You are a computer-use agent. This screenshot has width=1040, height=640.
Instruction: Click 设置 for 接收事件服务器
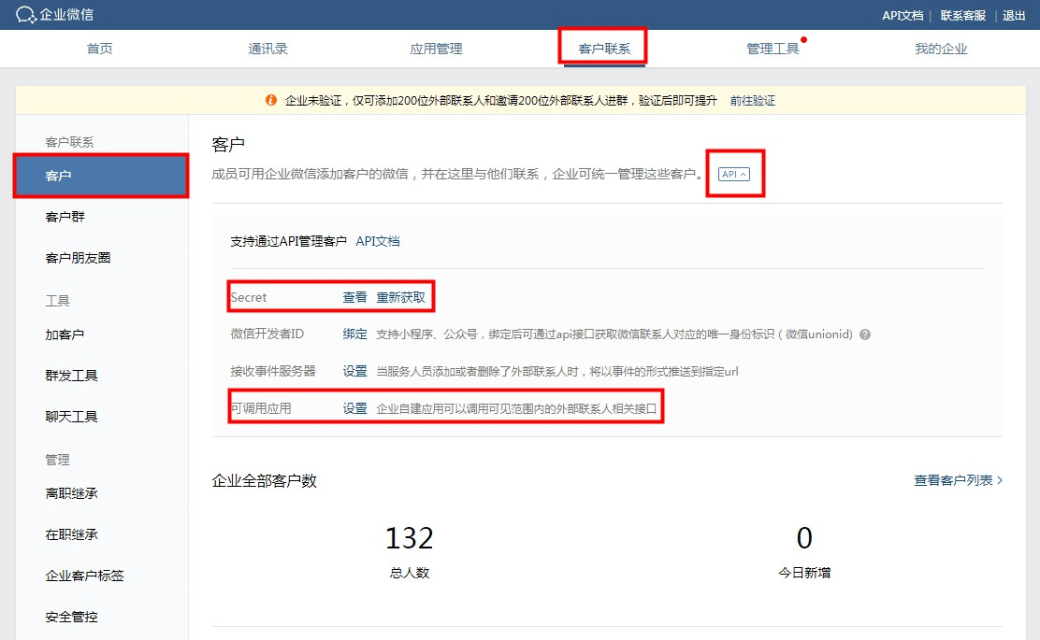coord(355,371)
